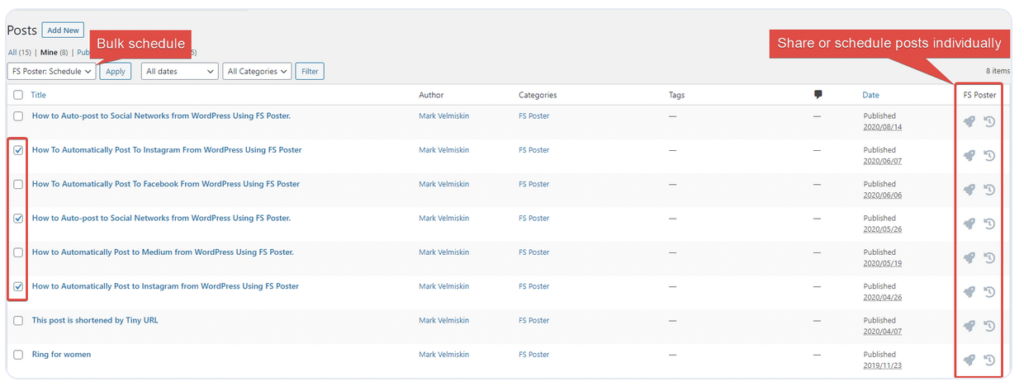The width and height of the screenshot is (1024, 391).
Task: Toggle the select-all checkbox in table header
Action: coord(18,95)
